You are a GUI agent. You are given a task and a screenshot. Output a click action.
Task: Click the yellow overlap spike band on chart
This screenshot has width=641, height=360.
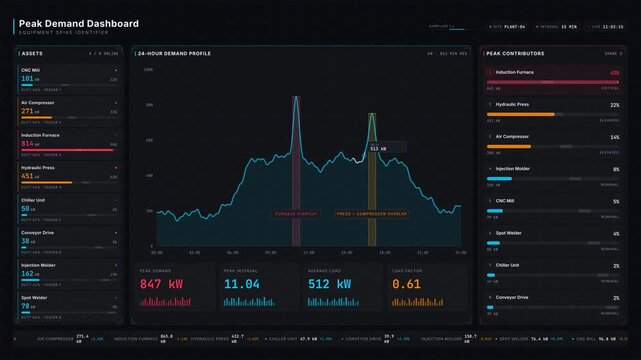click(372, 179)
